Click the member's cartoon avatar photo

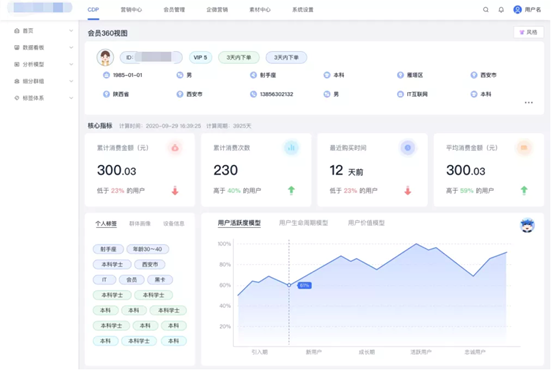tap(105, 58)
